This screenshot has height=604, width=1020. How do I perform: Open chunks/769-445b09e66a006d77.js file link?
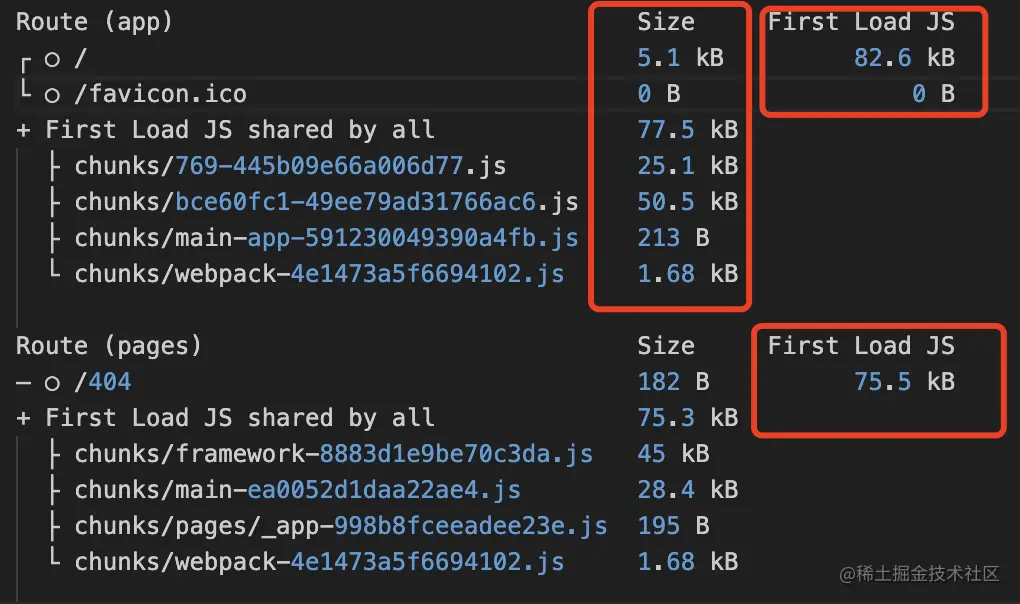[x=290, y=166]
